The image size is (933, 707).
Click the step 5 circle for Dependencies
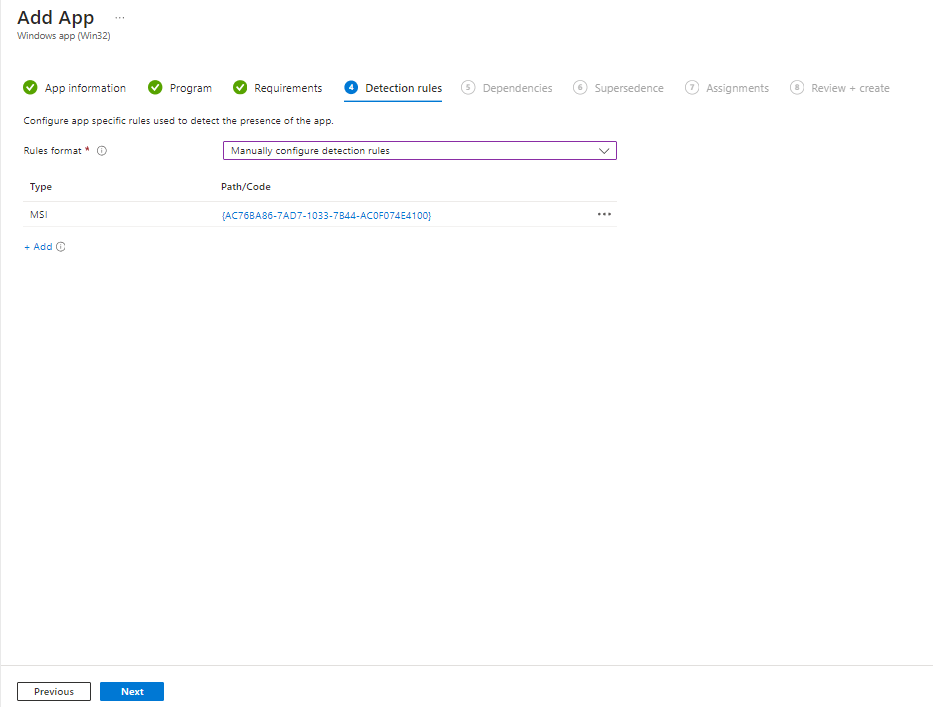pyautogui.click(x=468, y=88)
